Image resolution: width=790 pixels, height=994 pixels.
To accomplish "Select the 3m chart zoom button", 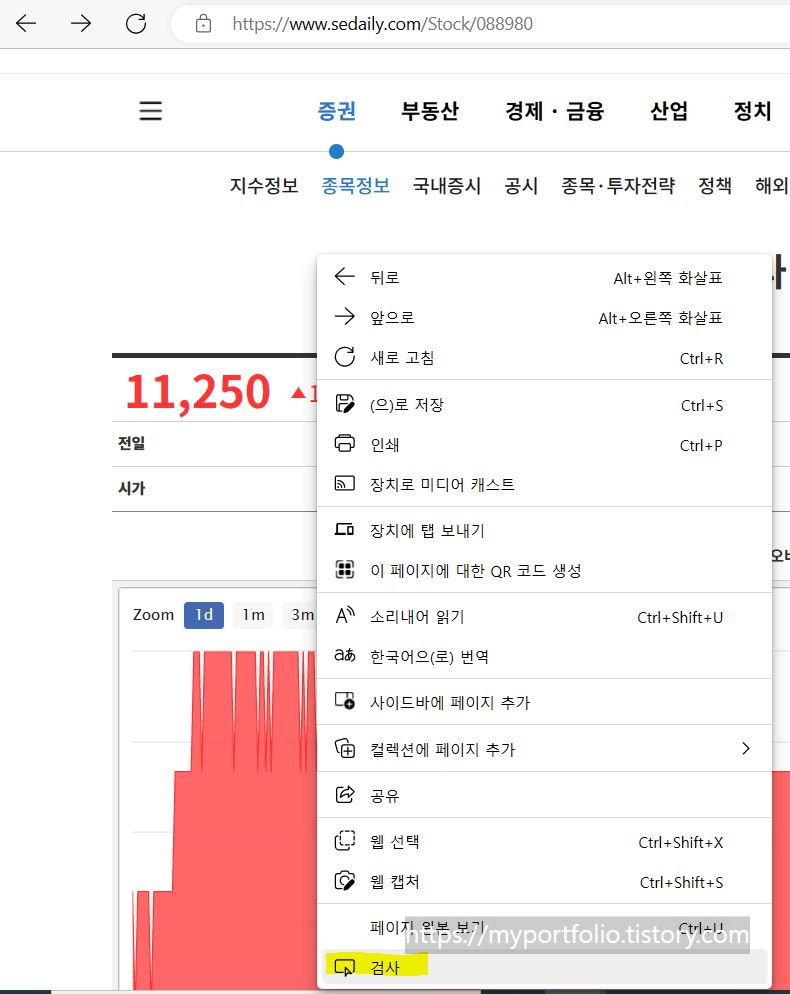I will pos(301,615).
